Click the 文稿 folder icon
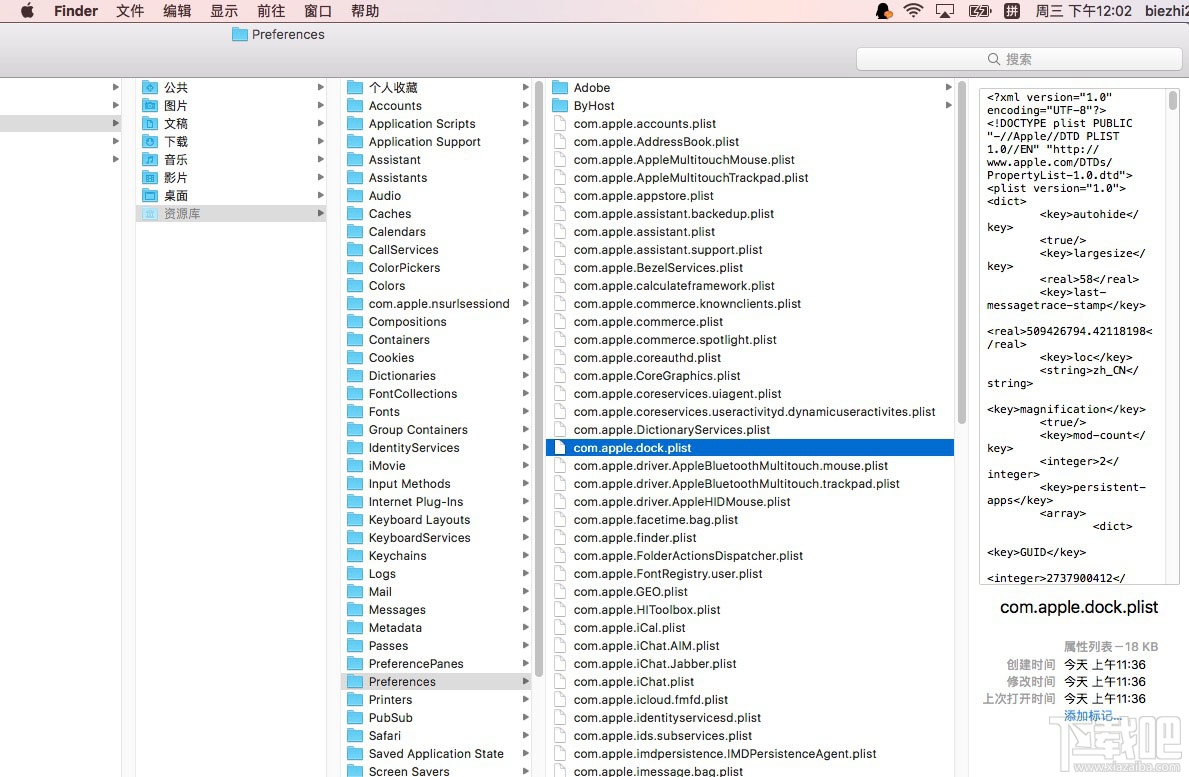The height and width of the screenshot is (777, 1189). point(150,124)
